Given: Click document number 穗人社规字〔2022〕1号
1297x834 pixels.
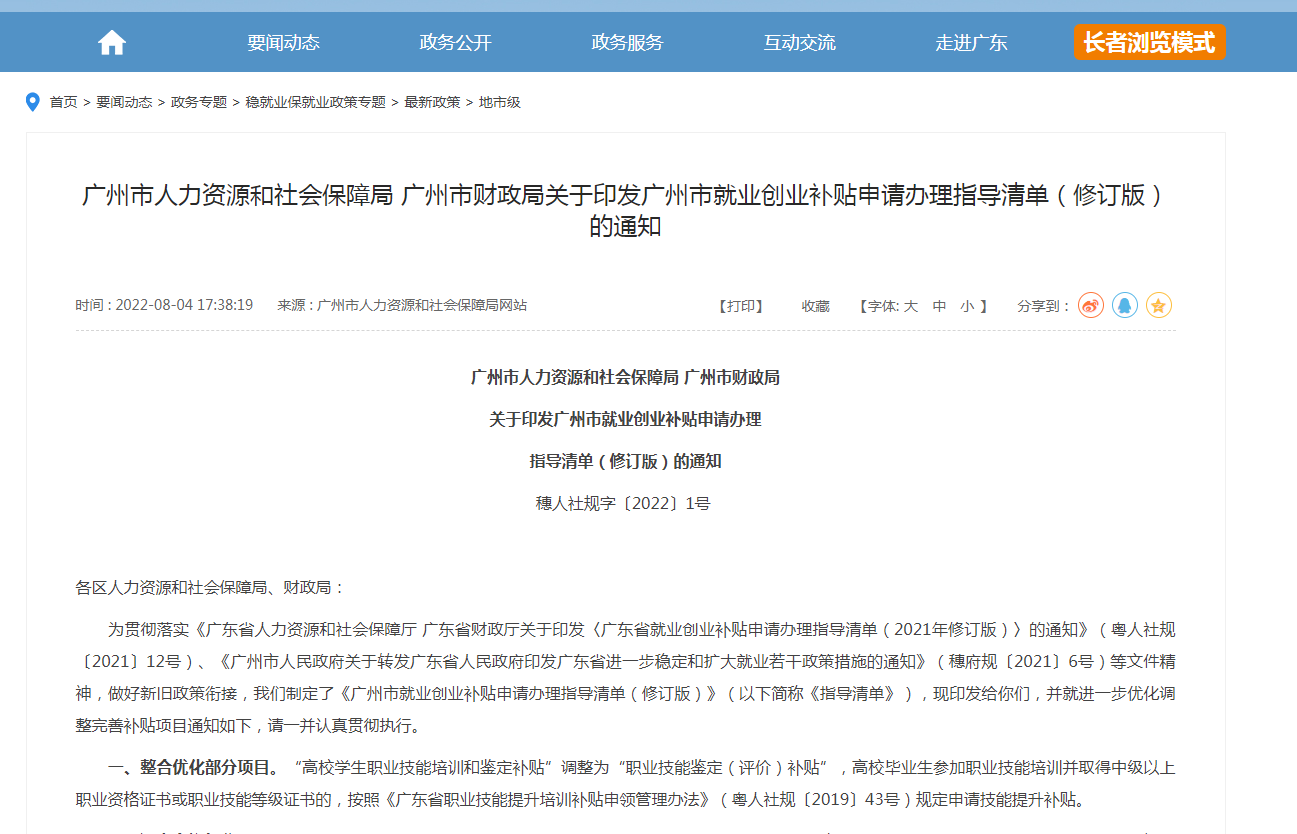Looking at the screenshot, I should pyautogui.click(x=624, y=504).
